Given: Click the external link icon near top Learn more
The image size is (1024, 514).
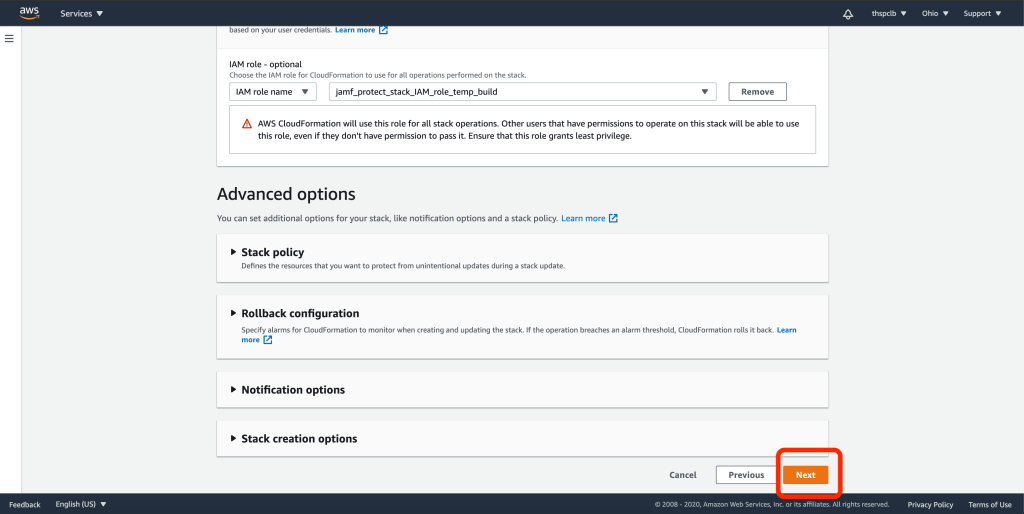Looking at the screenshot, I should click(383, 30).
